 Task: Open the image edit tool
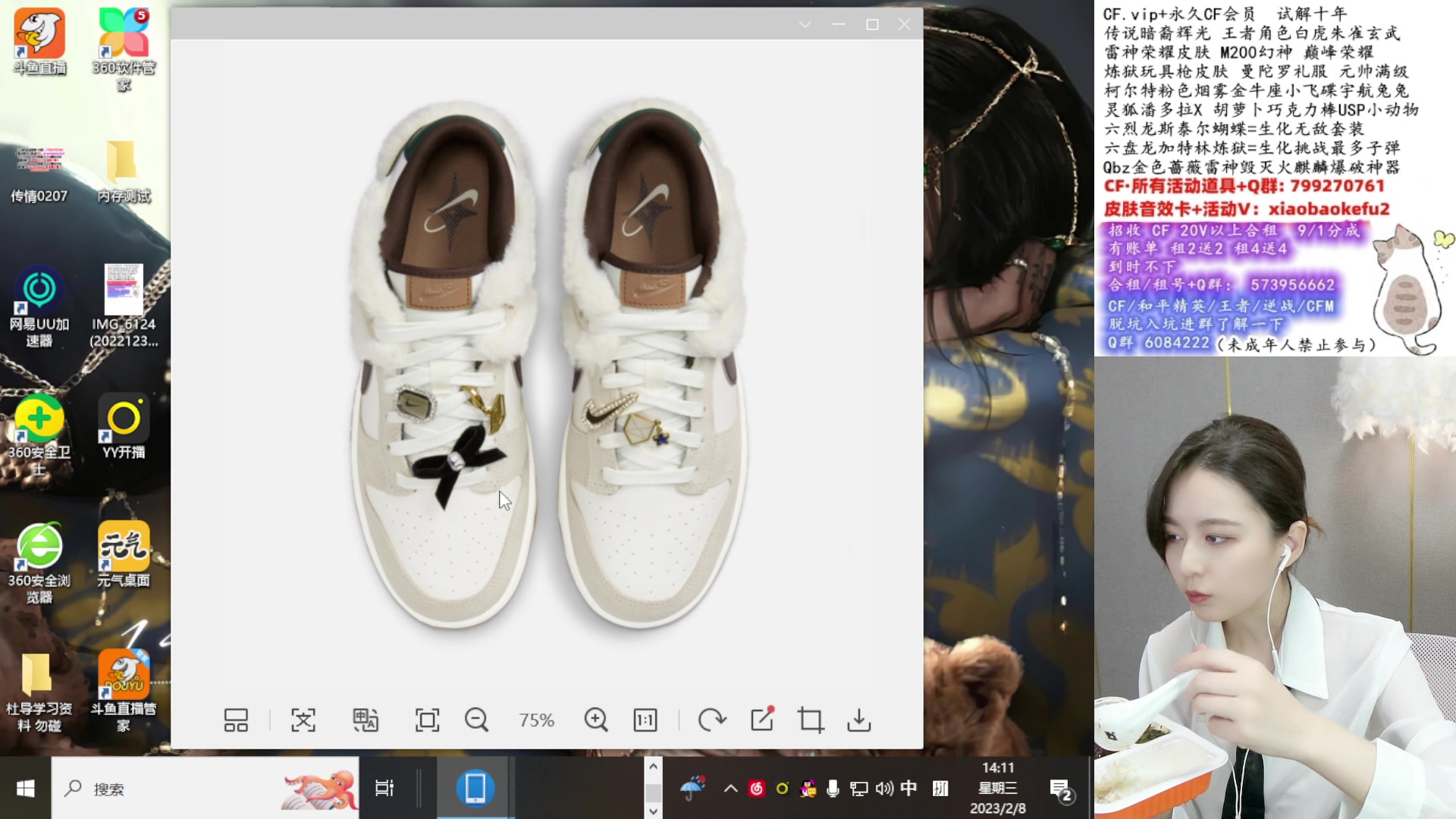[x=762, y=719]
